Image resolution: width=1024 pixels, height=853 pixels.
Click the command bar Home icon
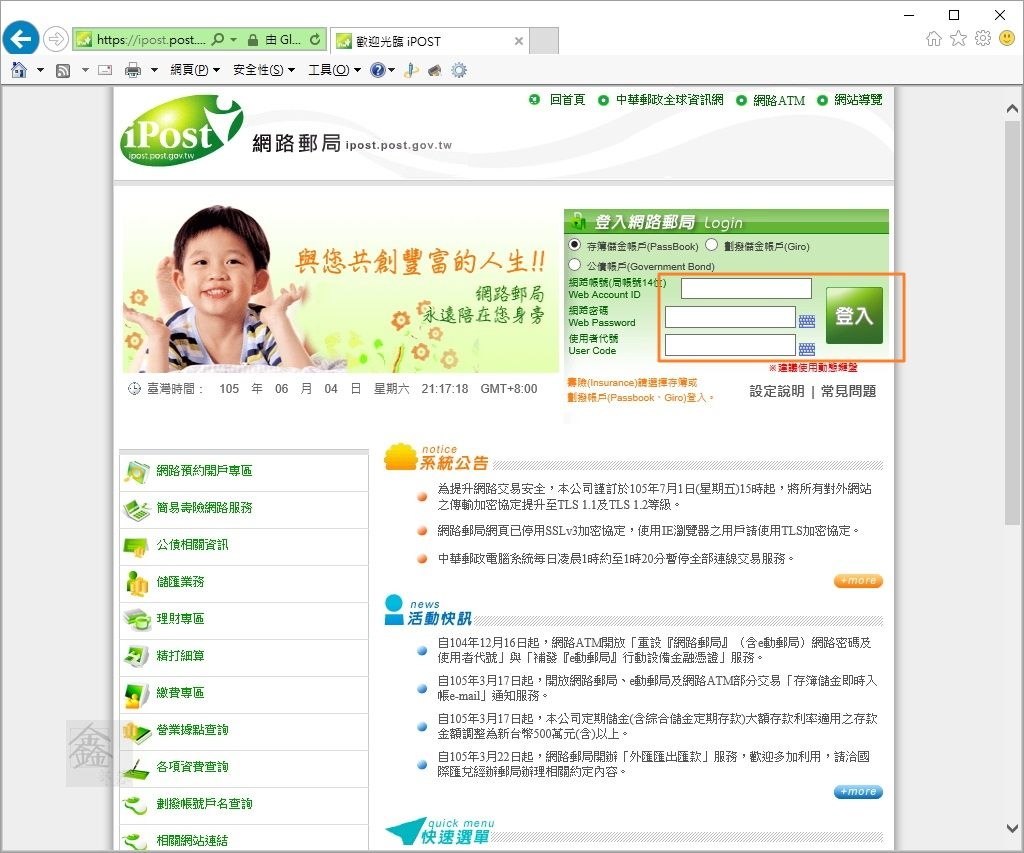click(19, 70)
